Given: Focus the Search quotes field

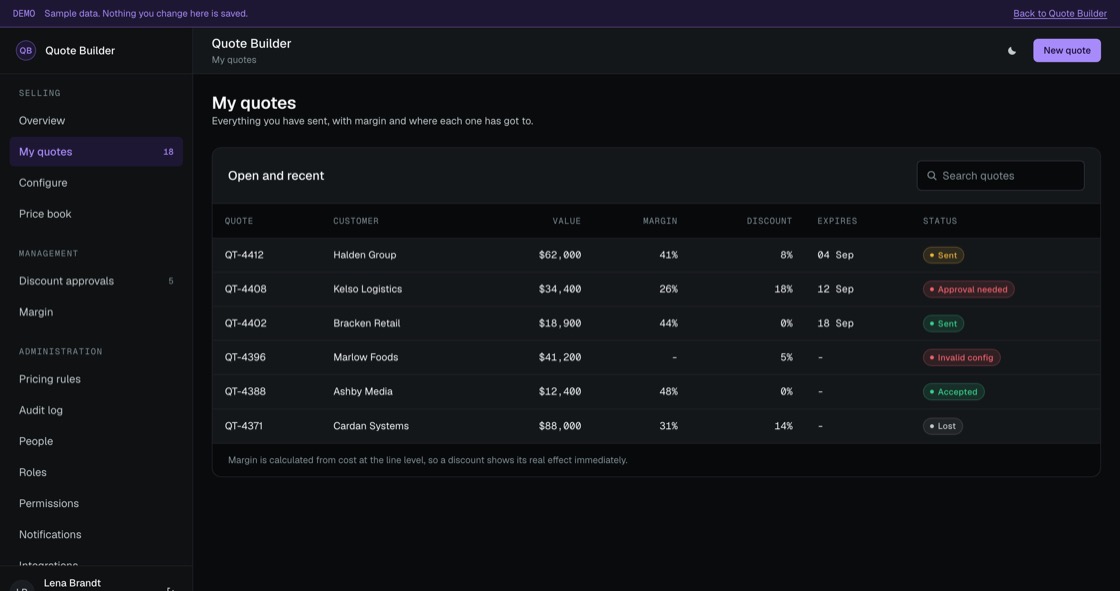Looking at the screenshot, I should 1000,176.
